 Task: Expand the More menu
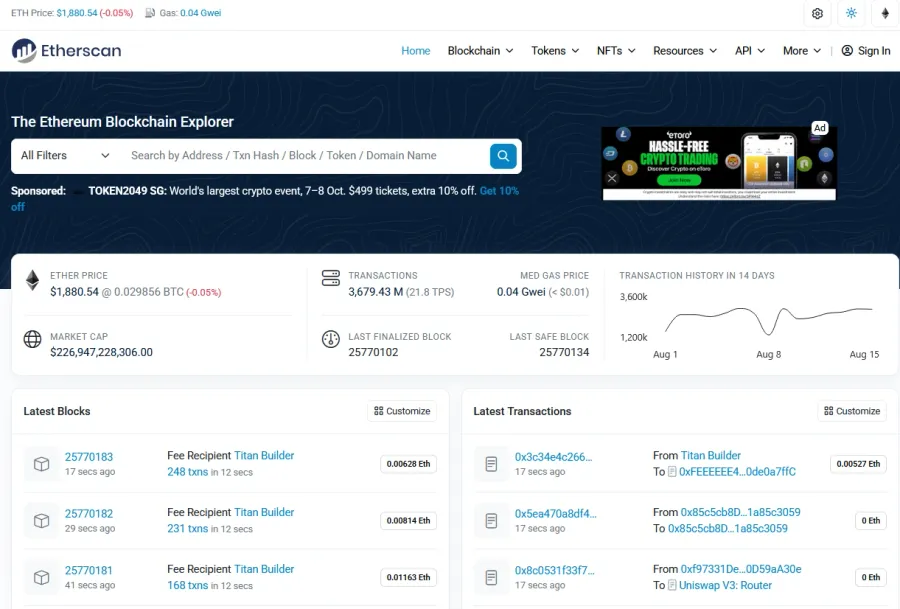(x=802, y=51)
